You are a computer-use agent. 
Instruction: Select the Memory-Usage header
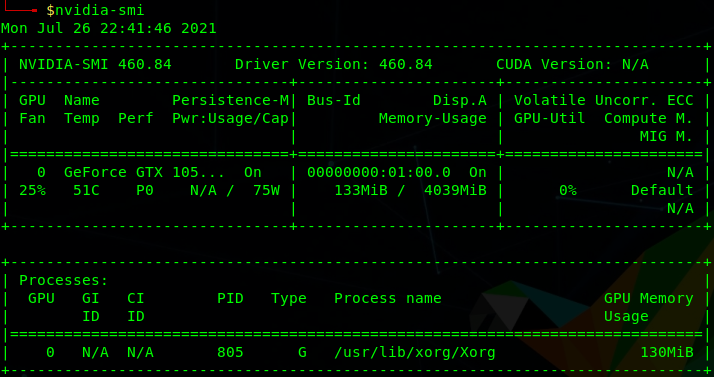(x=433, y=119)
